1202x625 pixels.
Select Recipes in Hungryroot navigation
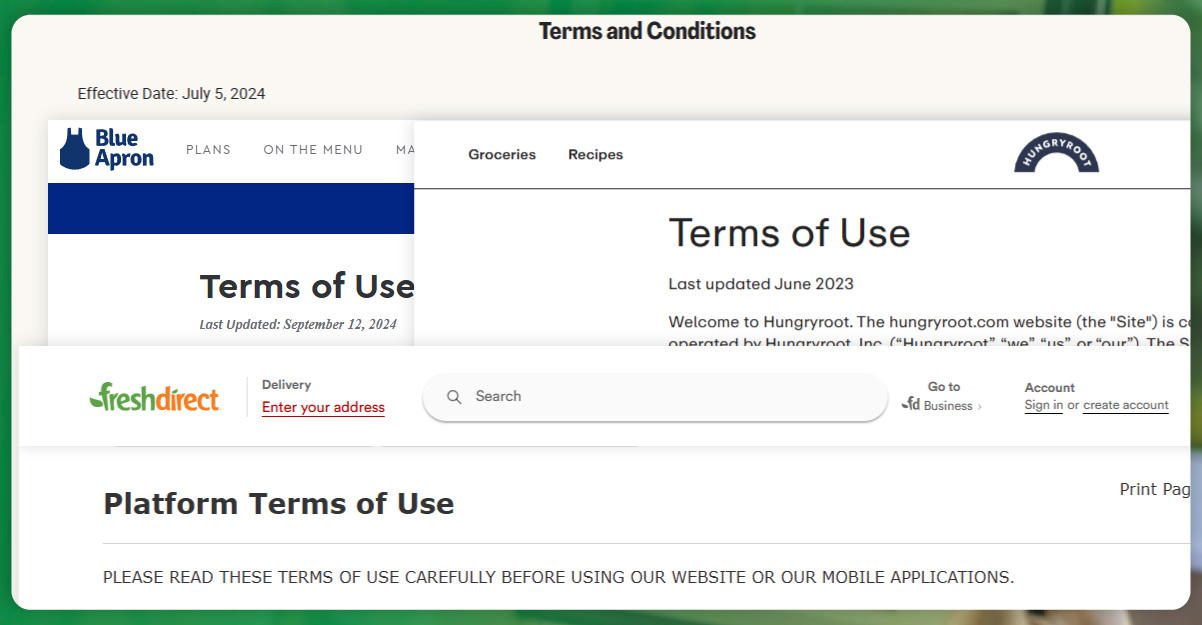(595, 155)
